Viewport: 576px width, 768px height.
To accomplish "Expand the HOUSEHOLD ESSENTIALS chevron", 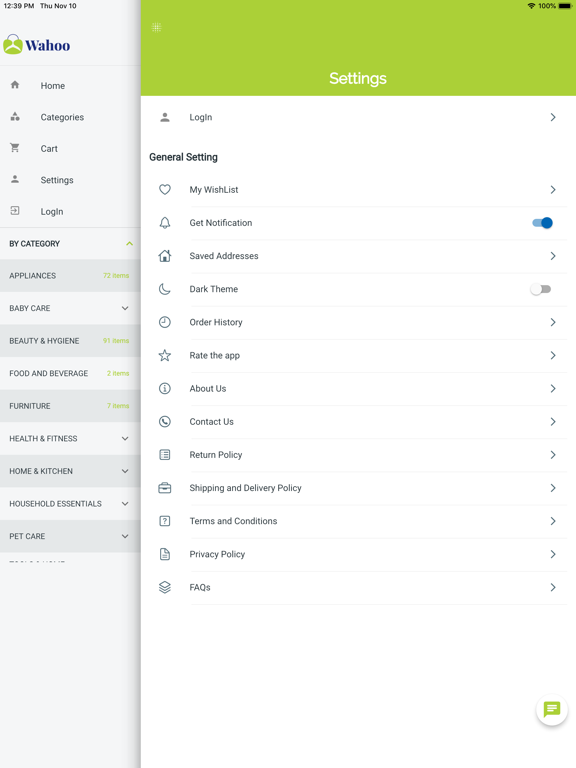I will (125, 504).
